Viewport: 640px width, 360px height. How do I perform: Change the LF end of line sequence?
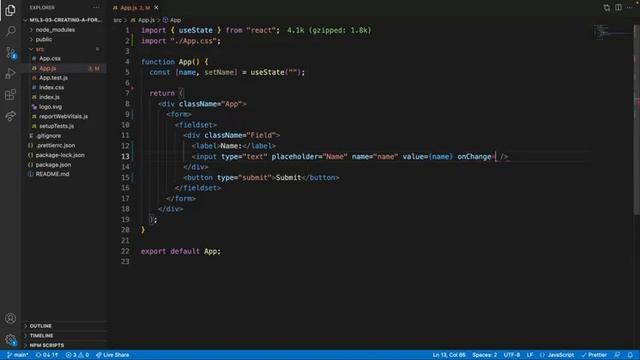(x=529, y=355)
